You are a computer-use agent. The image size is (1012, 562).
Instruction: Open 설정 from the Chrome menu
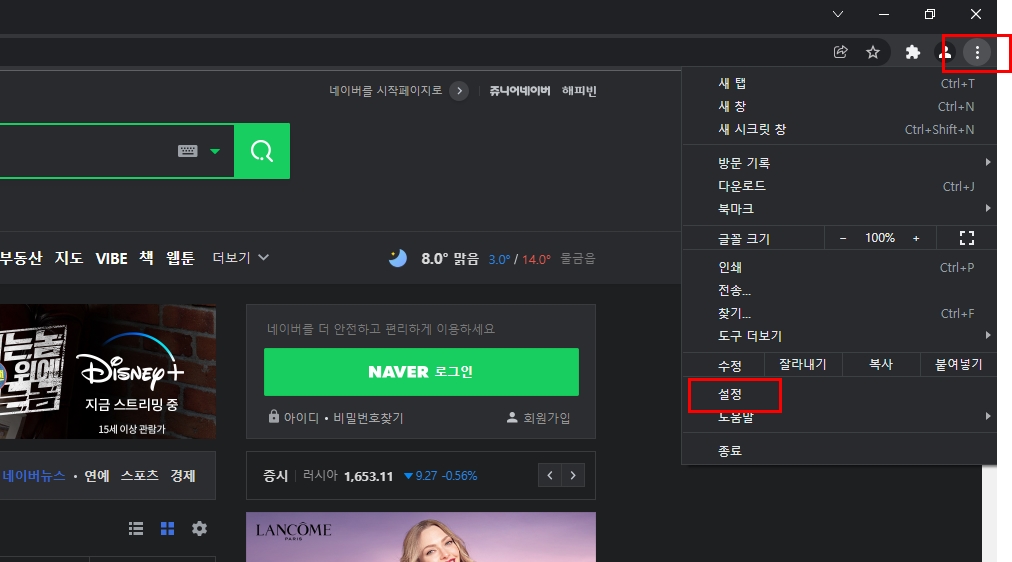[839, 394]
